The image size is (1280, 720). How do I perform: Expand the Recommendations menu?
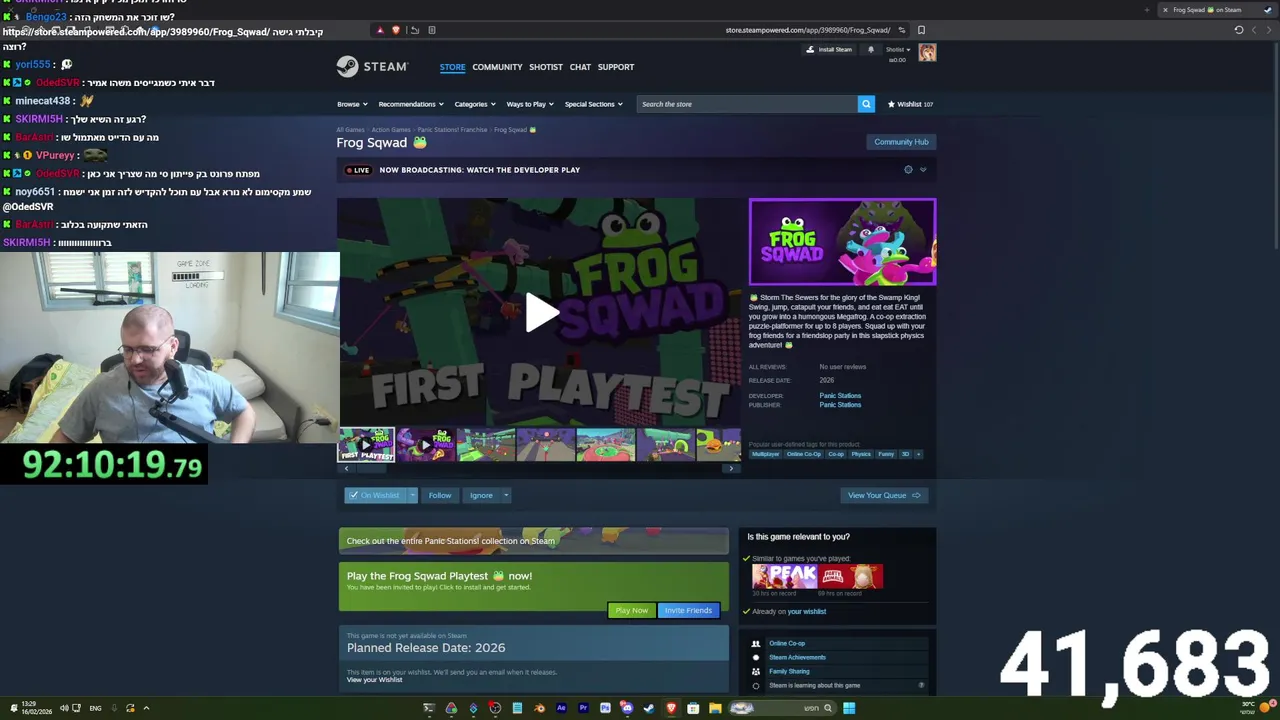pyautogui.click(x=410, y=104)
